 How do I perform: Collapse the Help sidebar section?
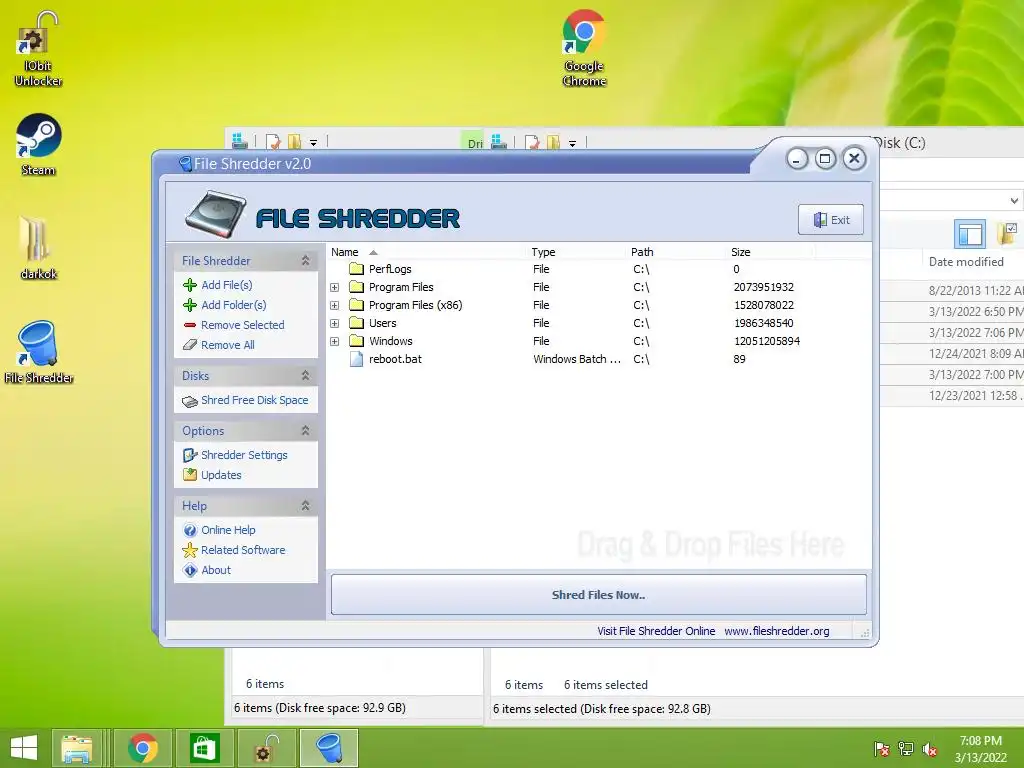pyautogui.click(x=305, y=505)
